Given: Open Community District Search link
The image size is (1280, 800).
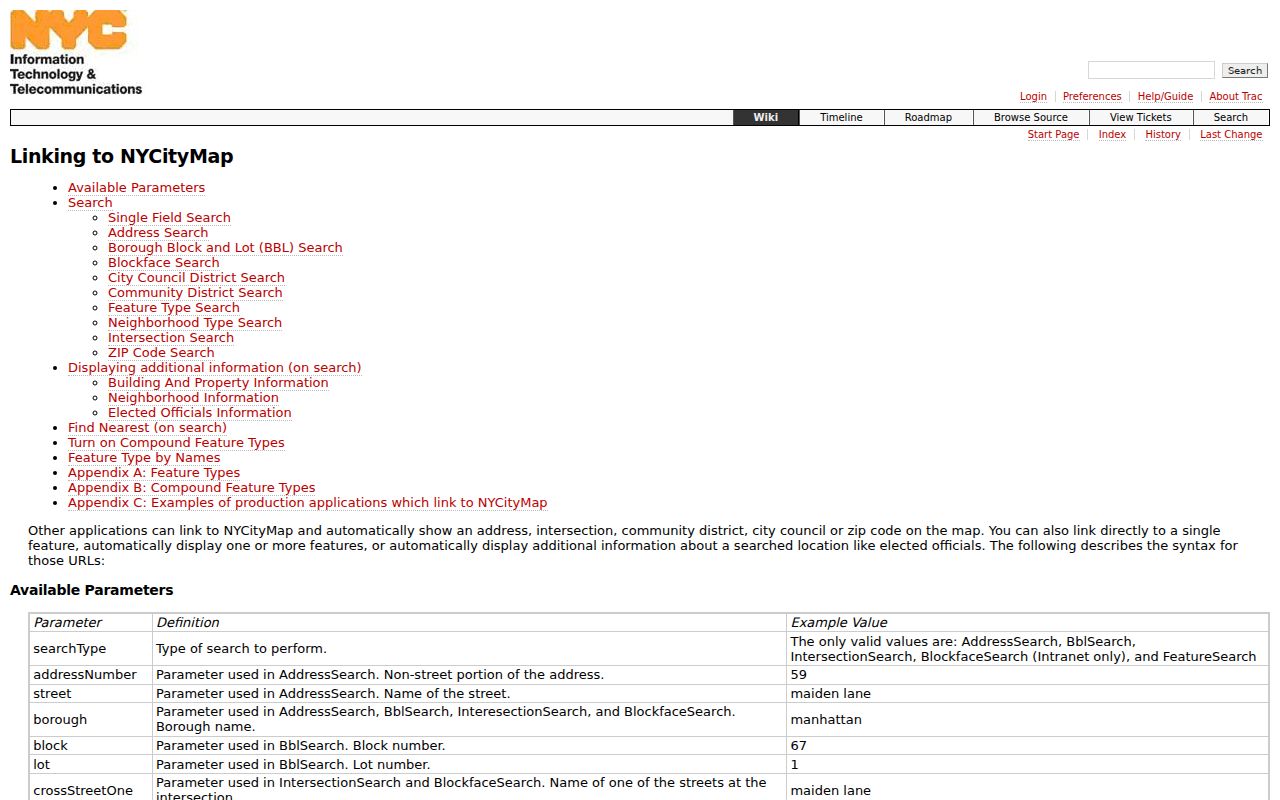Looking at the screenshot, I should point(195,293).
